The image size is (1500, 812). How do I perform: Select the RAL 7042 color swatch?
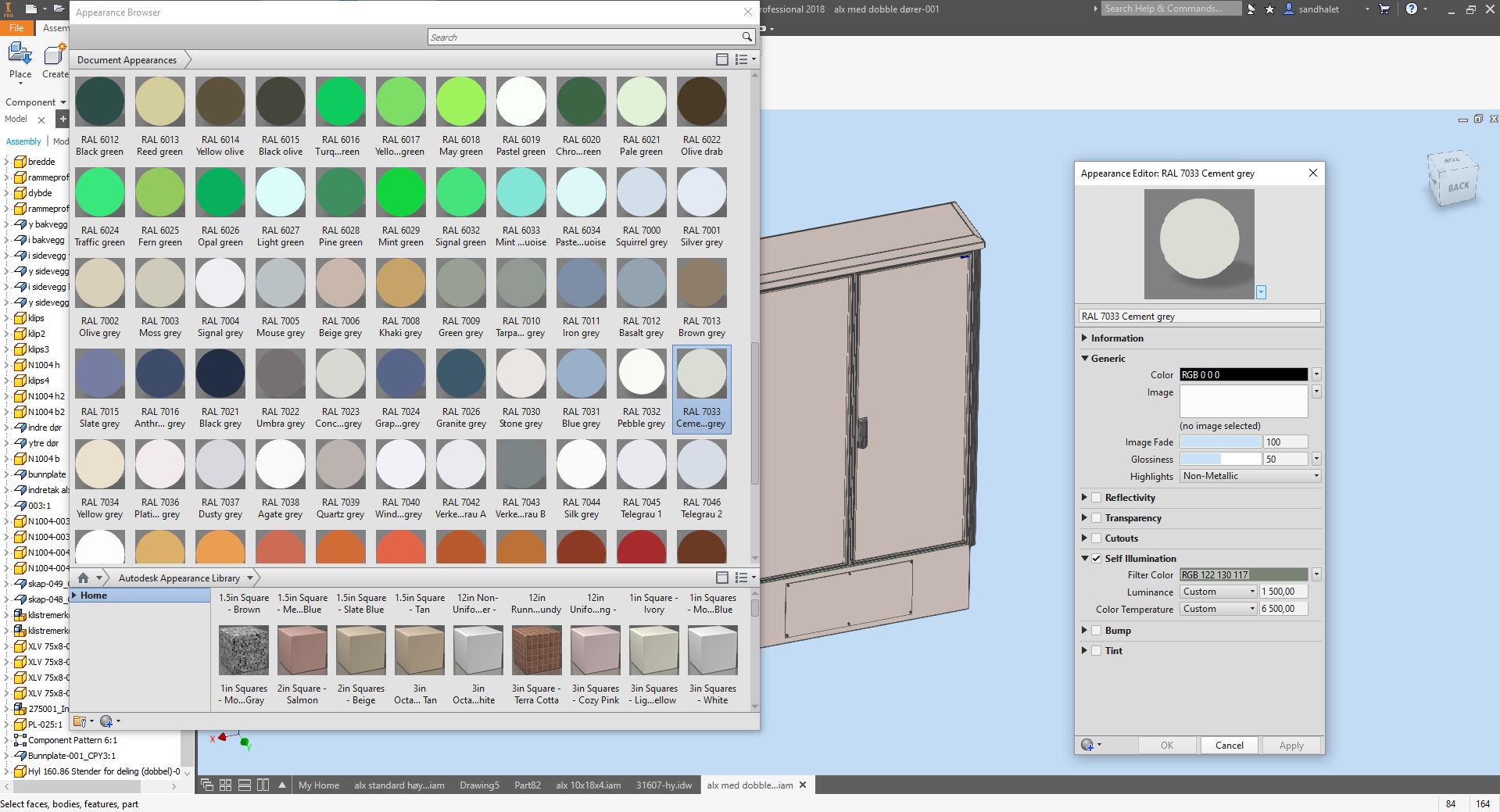[x=460, y=463]
